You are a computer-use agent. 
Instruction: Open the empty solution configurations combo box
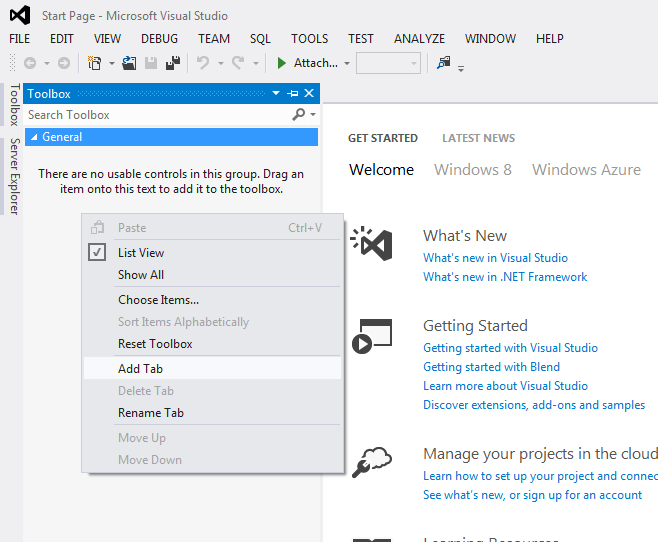tap(388, 63)
